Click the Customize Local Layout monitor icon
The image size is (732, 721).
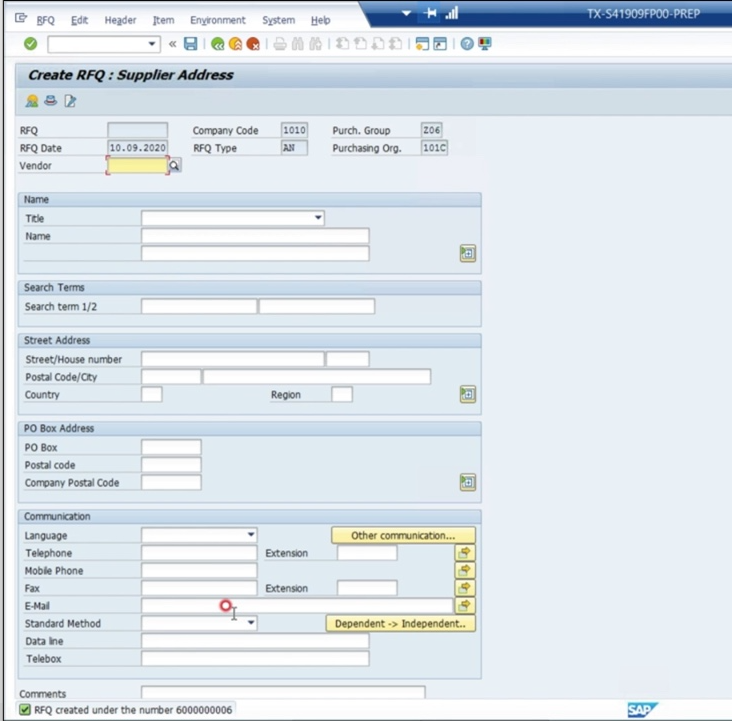tap(485, 44)
